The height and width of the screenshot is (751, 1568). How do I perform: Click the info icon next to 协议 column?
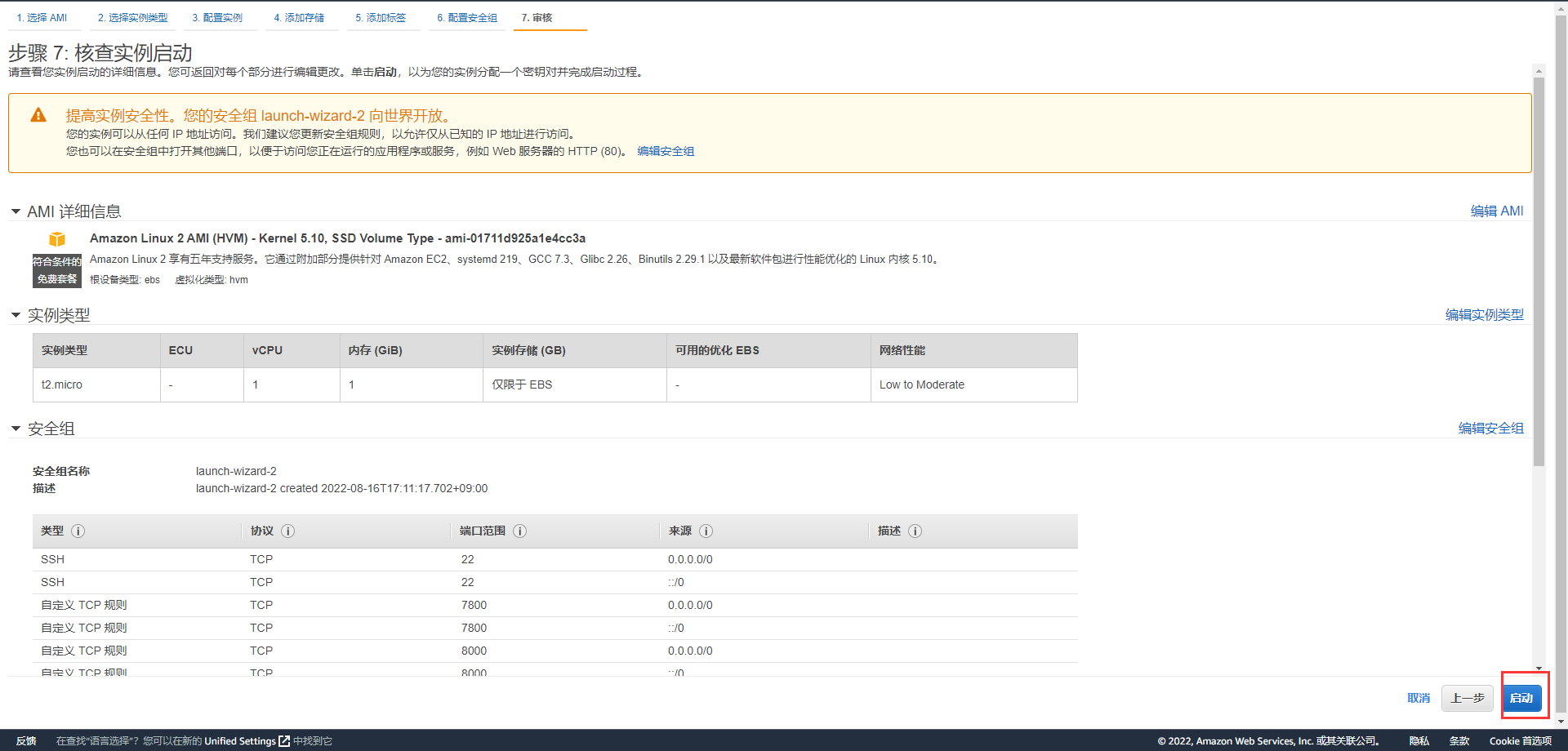pos(288,531)
